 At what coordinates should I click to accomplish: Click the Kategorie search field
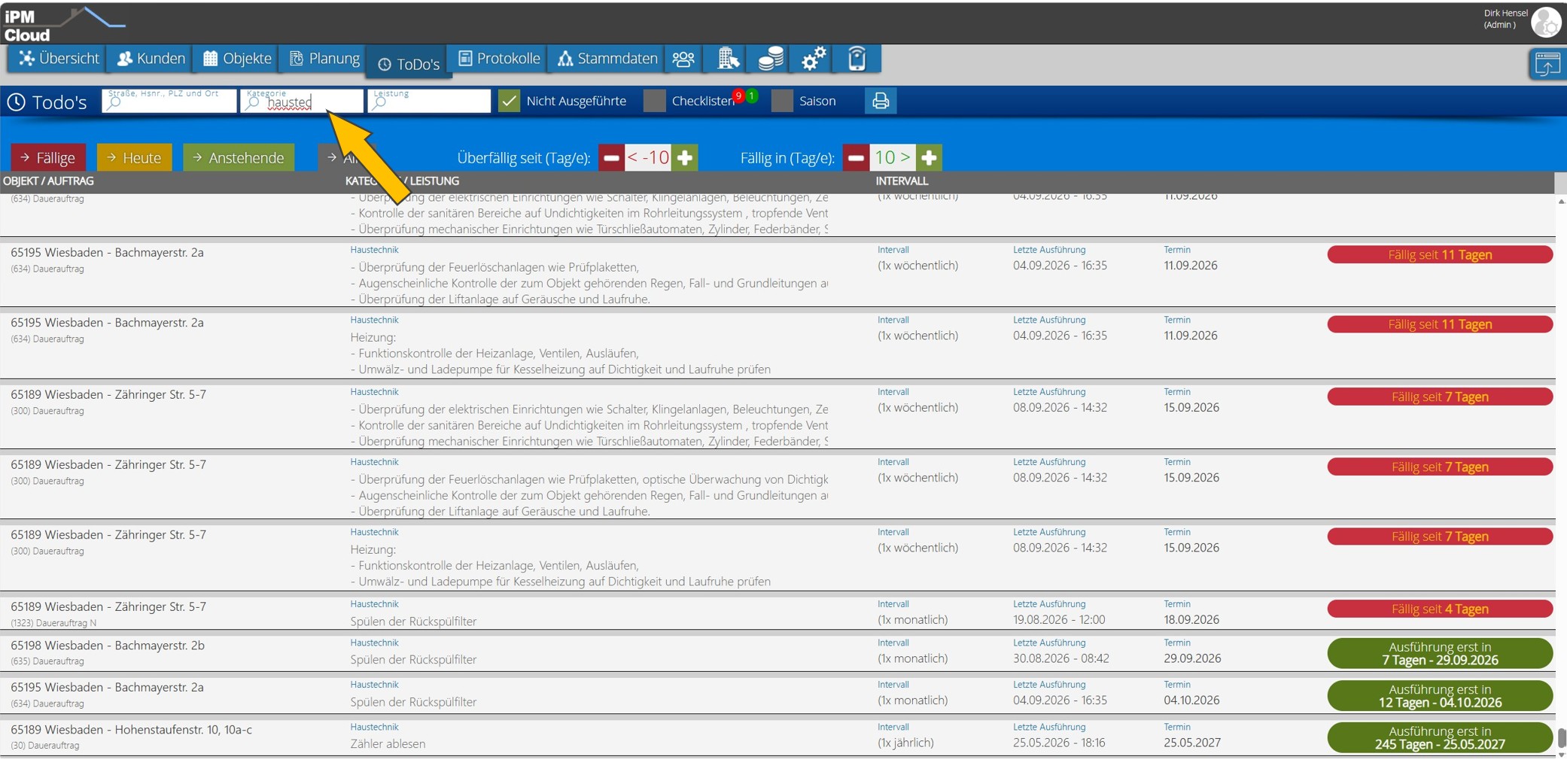[x=302, y=101]
